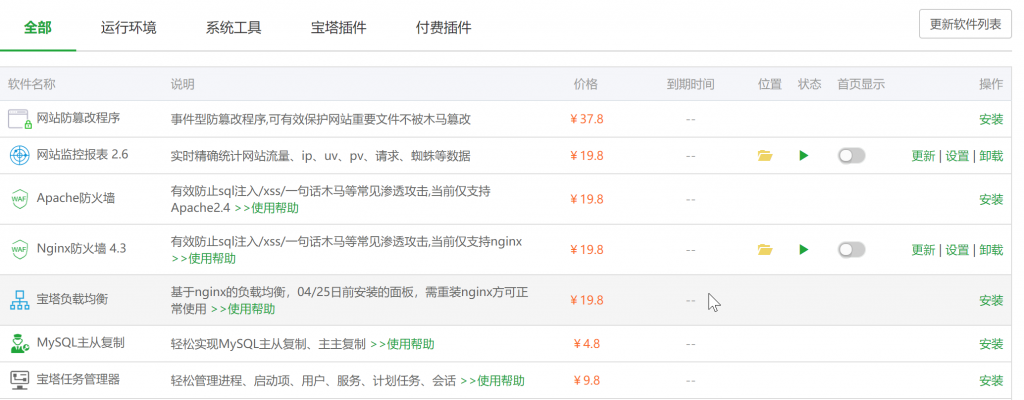Image resolution: width=1024 pixels, height=400 pixels.
Task: Click the 事件型防篡改程序 description text
Action: tap(321, 120)
